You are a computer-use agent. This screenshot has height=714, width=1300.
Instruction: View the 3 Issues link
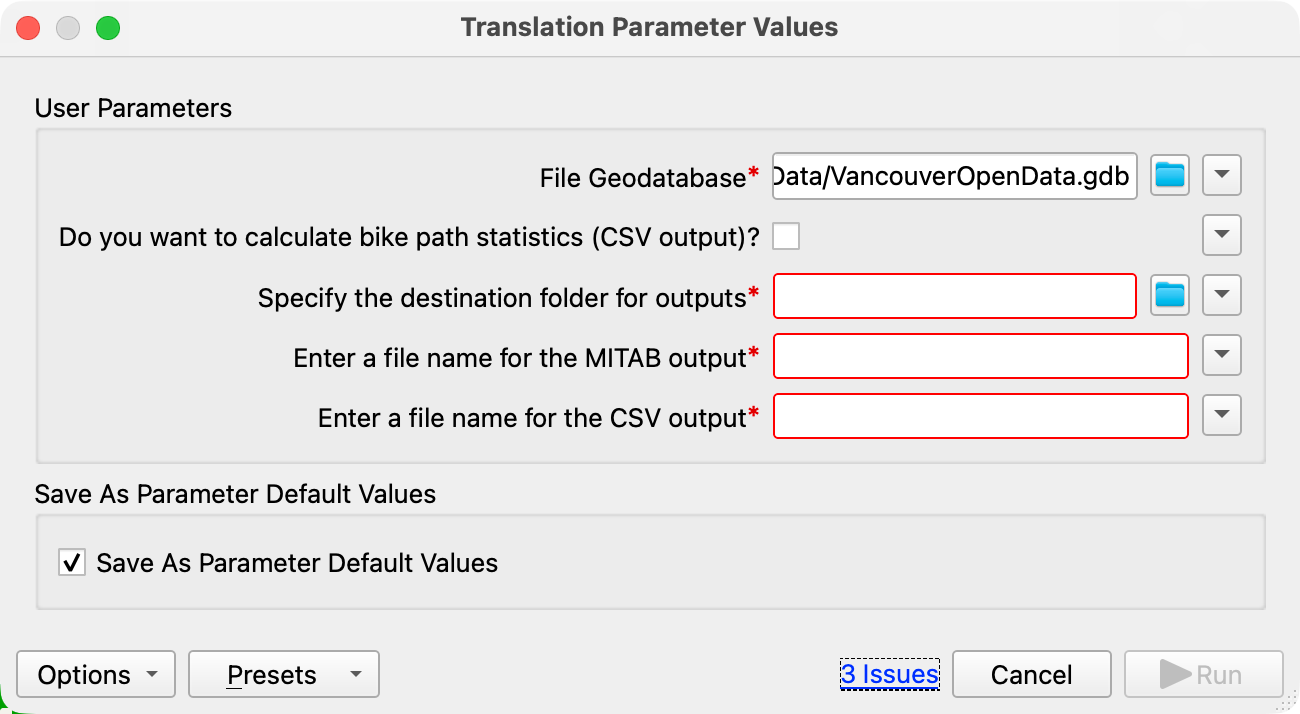pyautogui.click(x=890, y=675)
